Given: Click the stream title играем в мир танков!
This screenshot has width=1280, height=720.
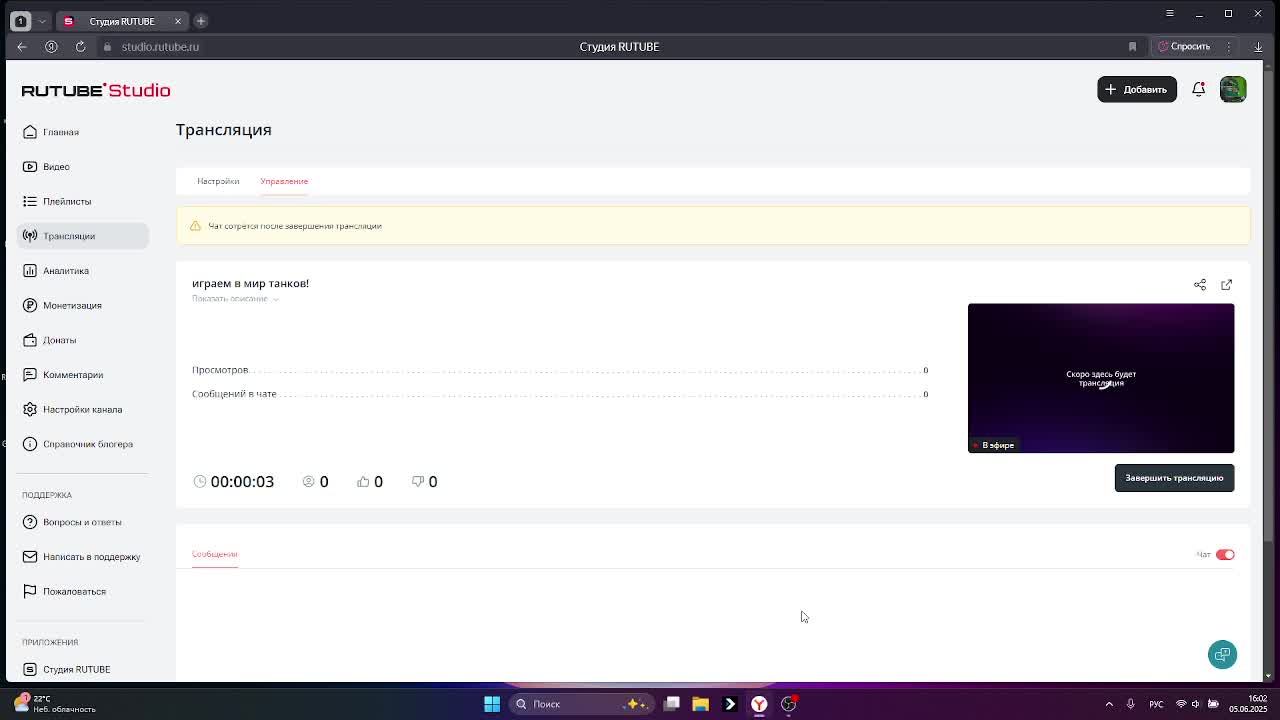Looking at the screenshot, I should (250, 283).
